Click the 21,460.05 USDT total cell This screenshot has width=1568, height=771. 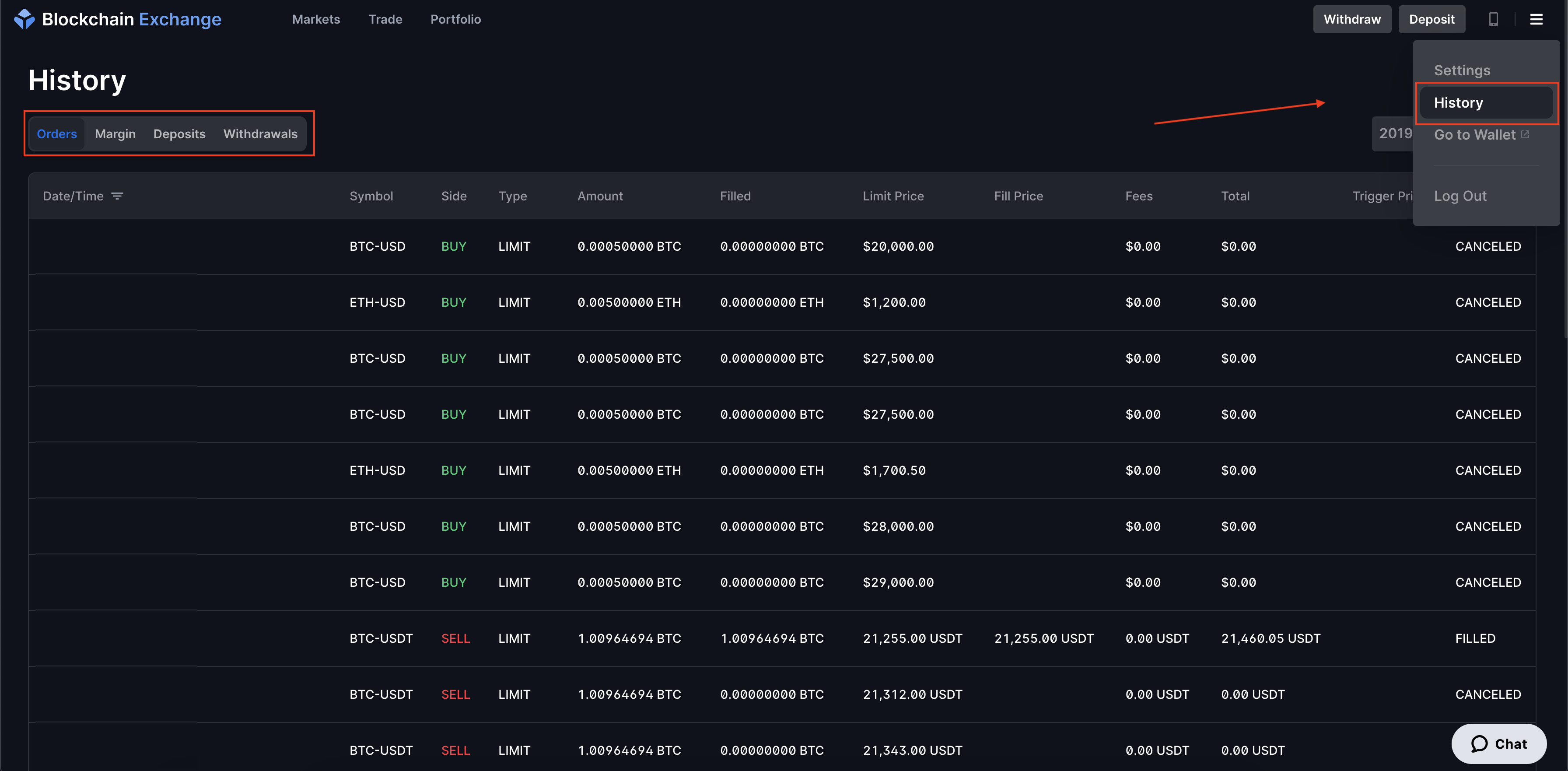click(1270, 639)
